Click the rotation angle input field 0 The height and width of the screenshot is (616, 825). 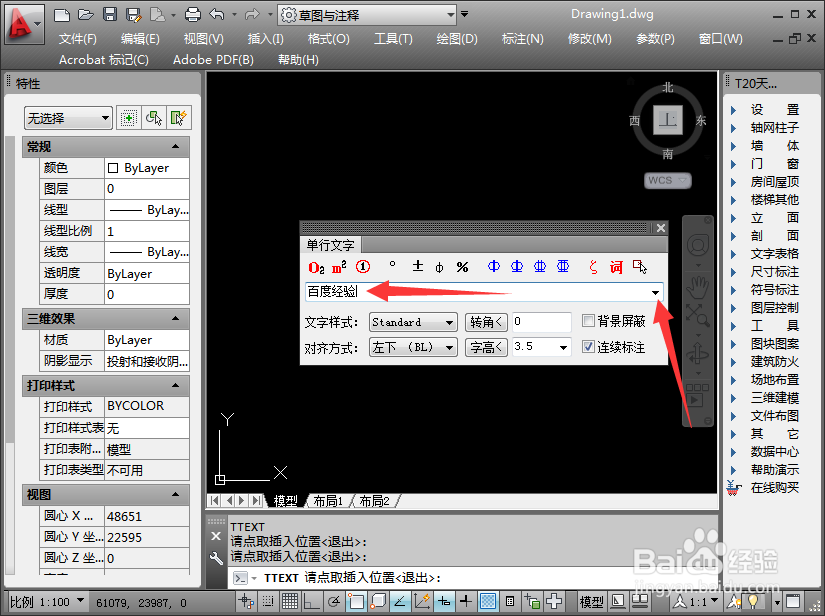542,321
